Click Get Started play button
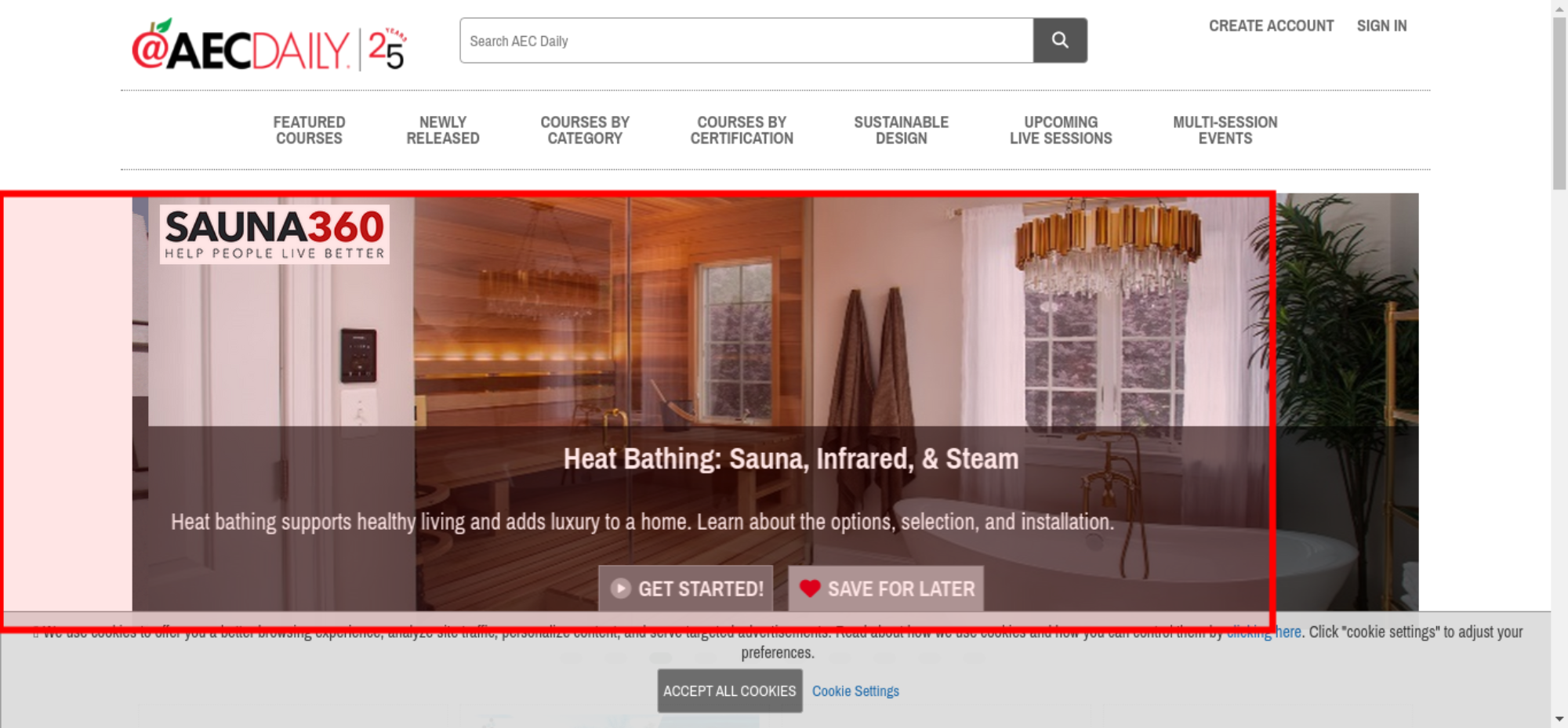Viewport: 1568px width, 728px height. [686, 589]
